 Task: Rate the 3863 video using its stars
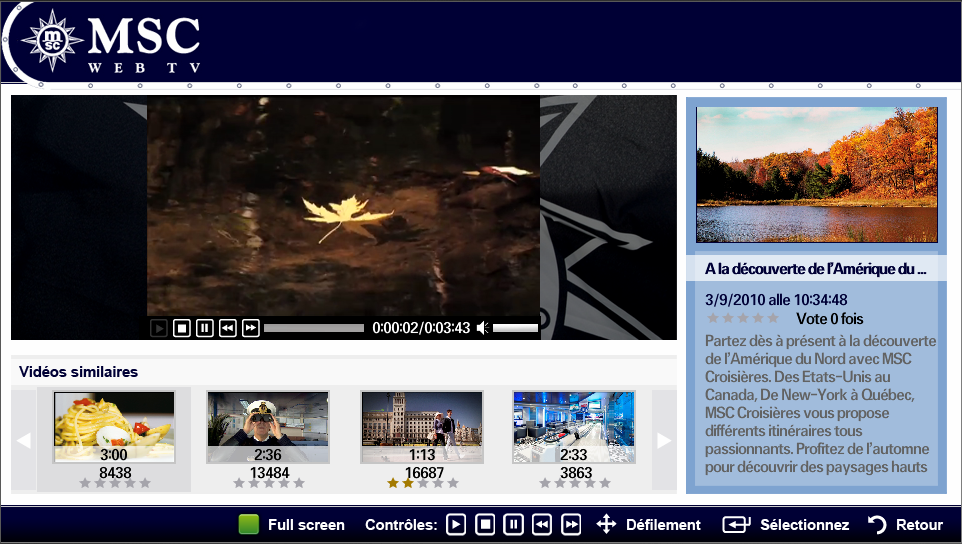575,483
